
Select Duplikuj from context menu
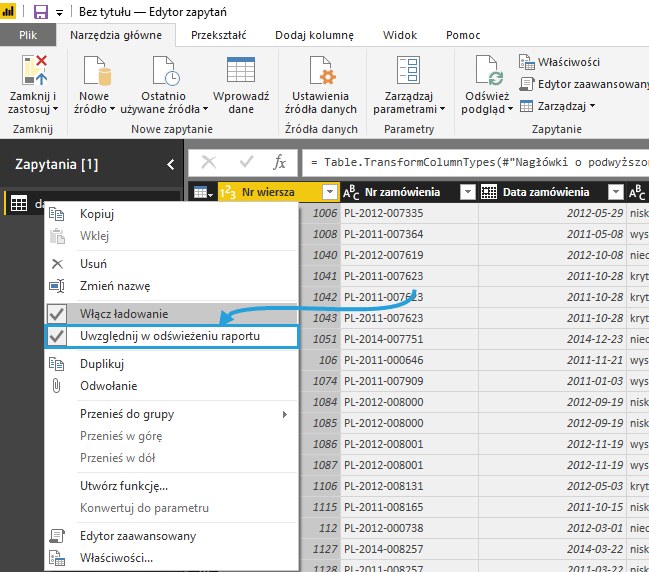tap(101, 364)
